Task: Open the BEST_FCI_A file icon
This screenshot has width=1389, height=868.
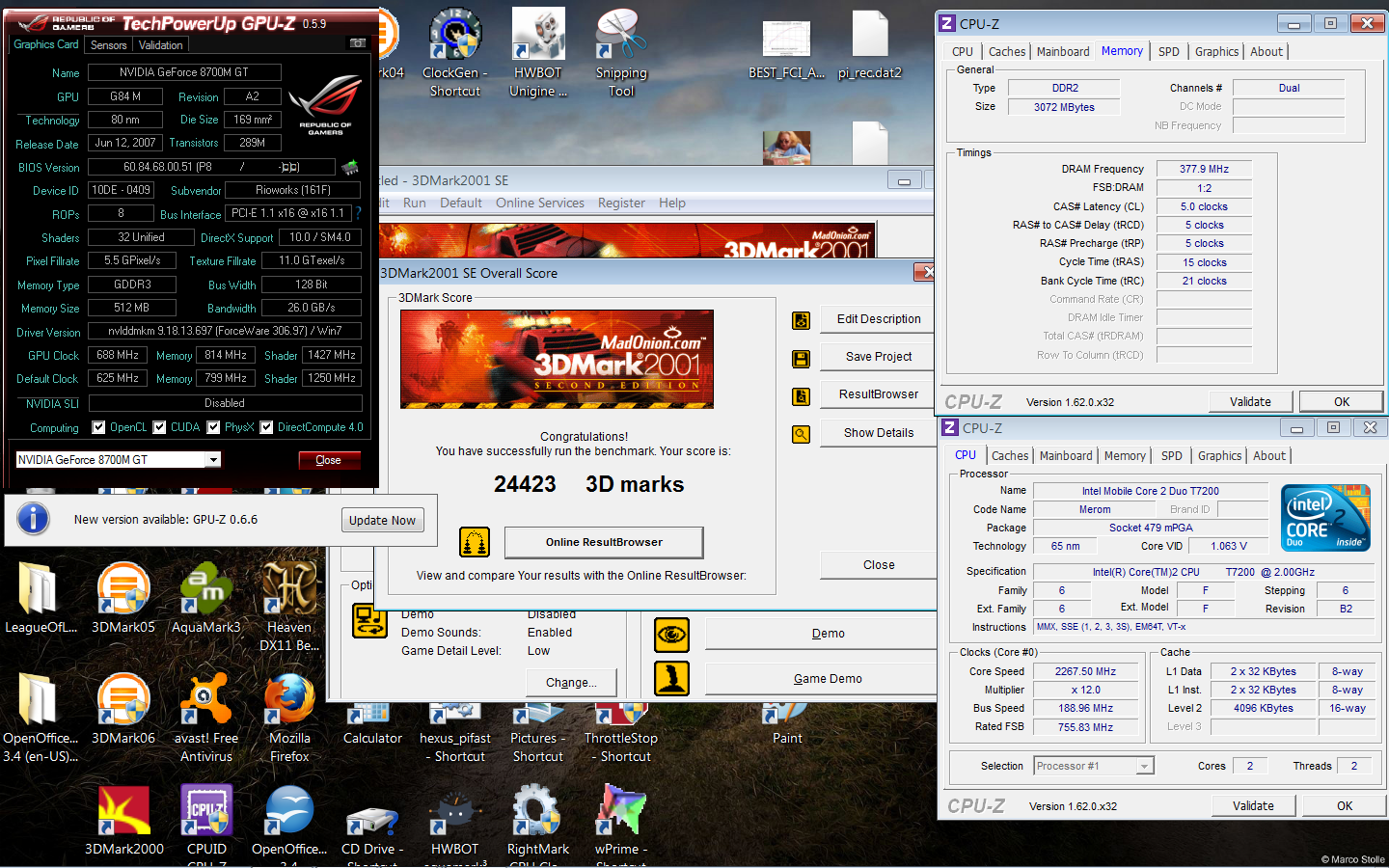Action: click(x=786, y=39)
